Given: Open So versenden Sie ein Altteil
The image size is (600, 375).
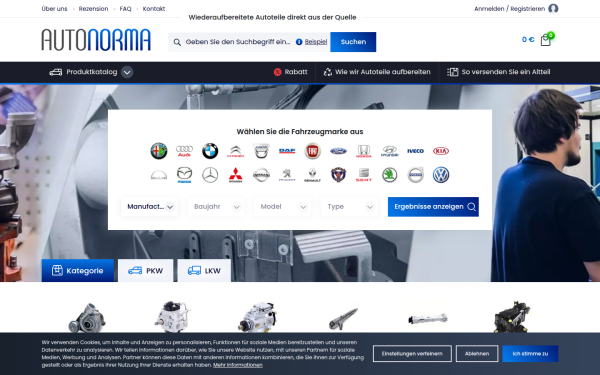Looking at the screenshot, I should point(499,72).
